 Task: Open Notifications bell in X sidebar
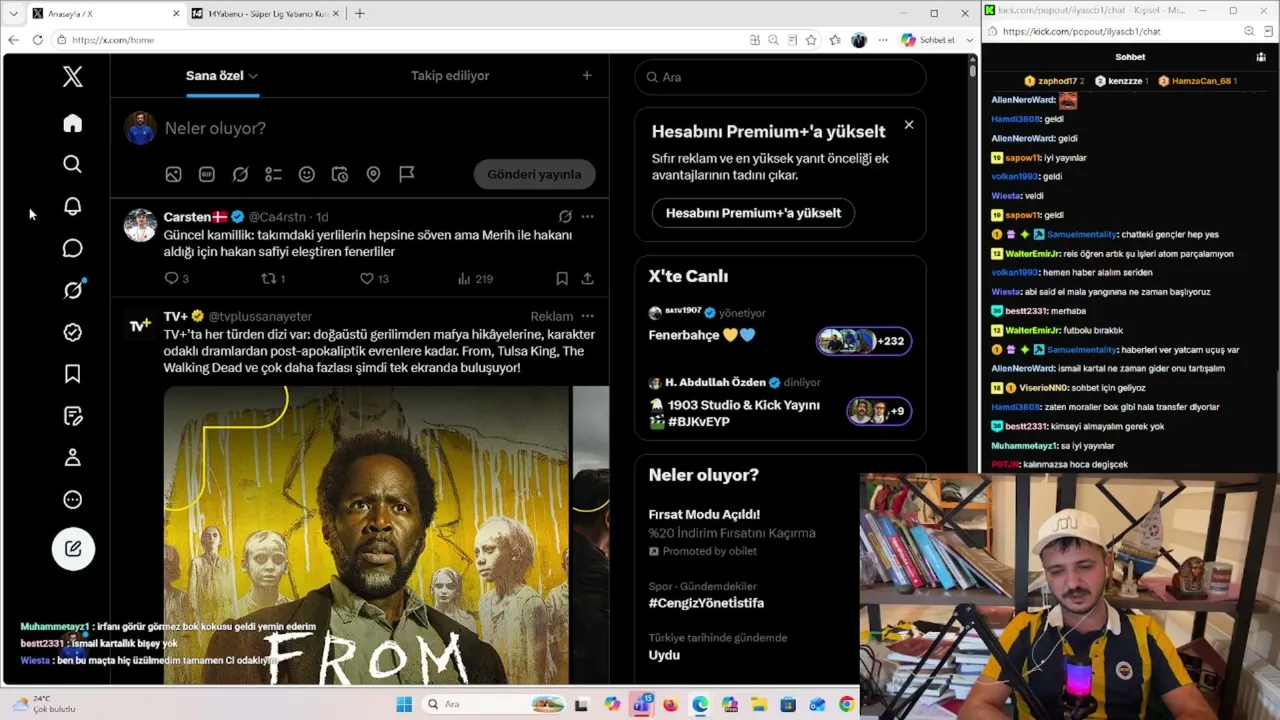73,206
